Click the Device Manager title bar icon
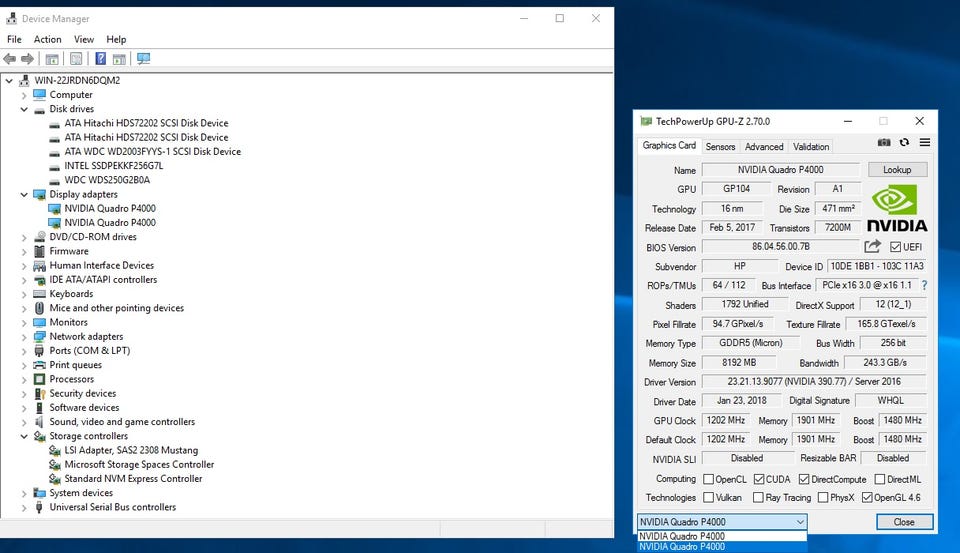The height and width of the screenshot is (553, 960). pyautogui.click(x=12, y=18)
